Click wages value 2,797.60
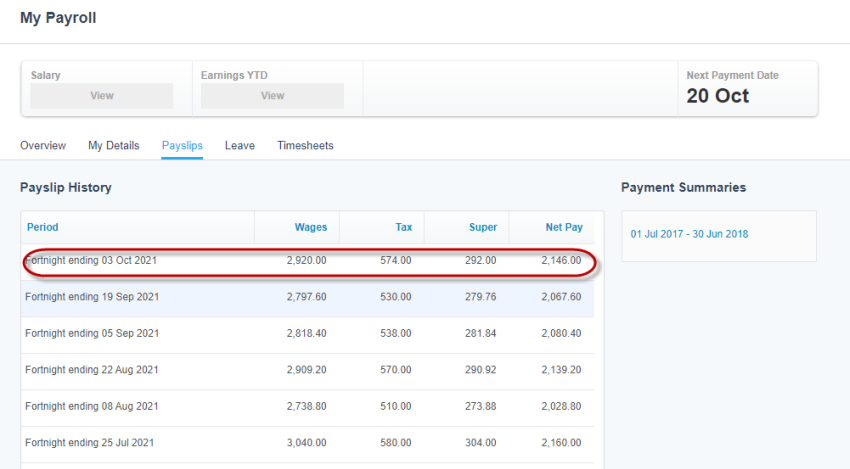The image size is (850, 469). coord(306,297)
